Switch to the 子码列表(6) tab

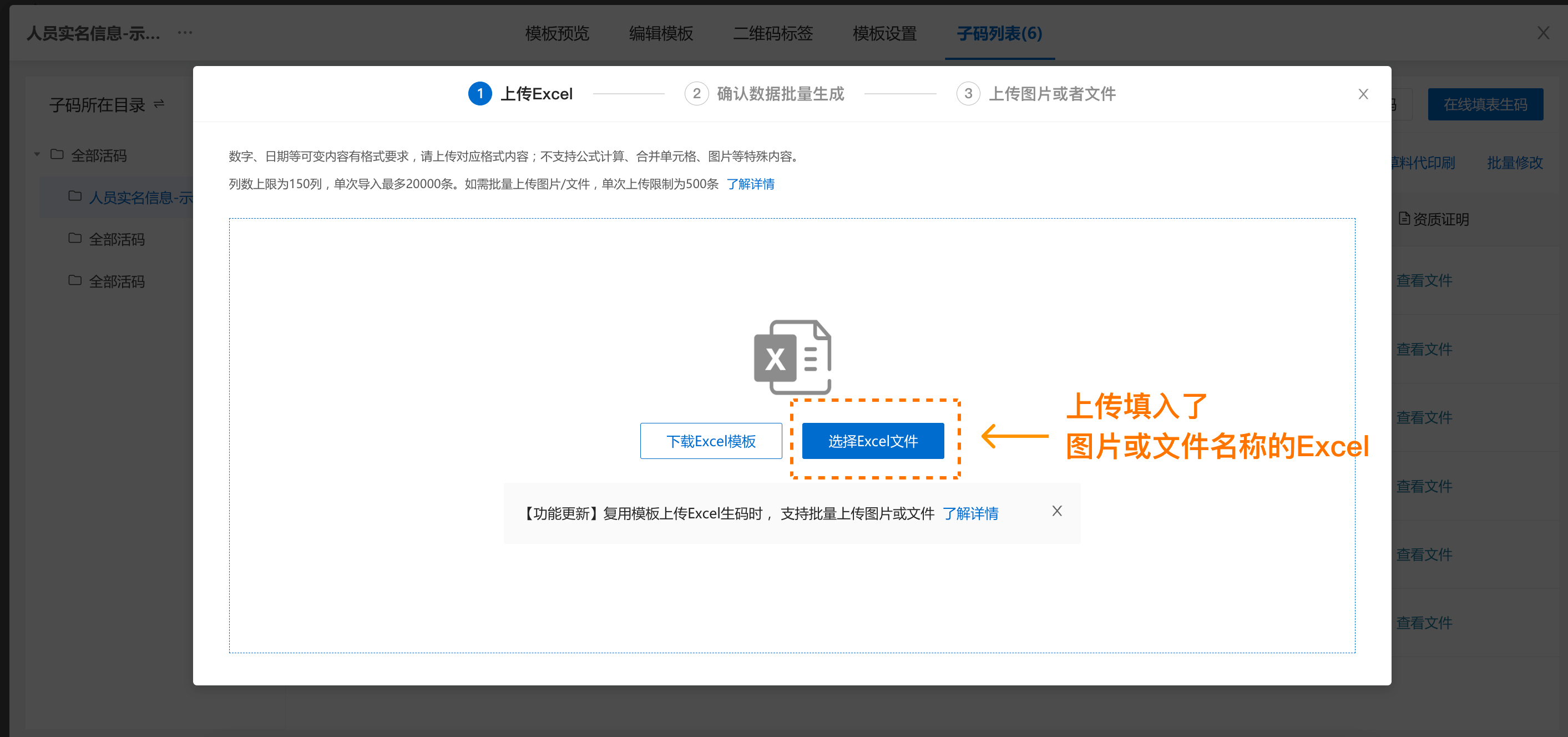(999, 33)
